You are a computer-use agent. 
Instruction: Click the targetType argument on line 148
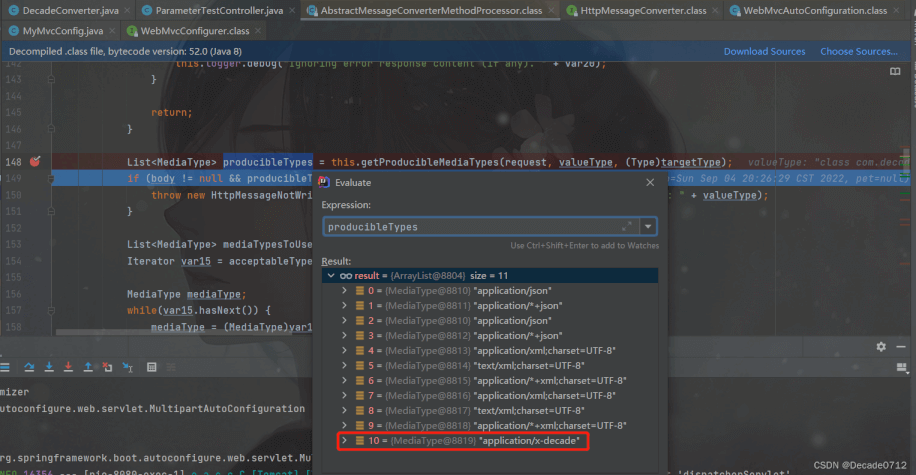[x=691, y=162]
